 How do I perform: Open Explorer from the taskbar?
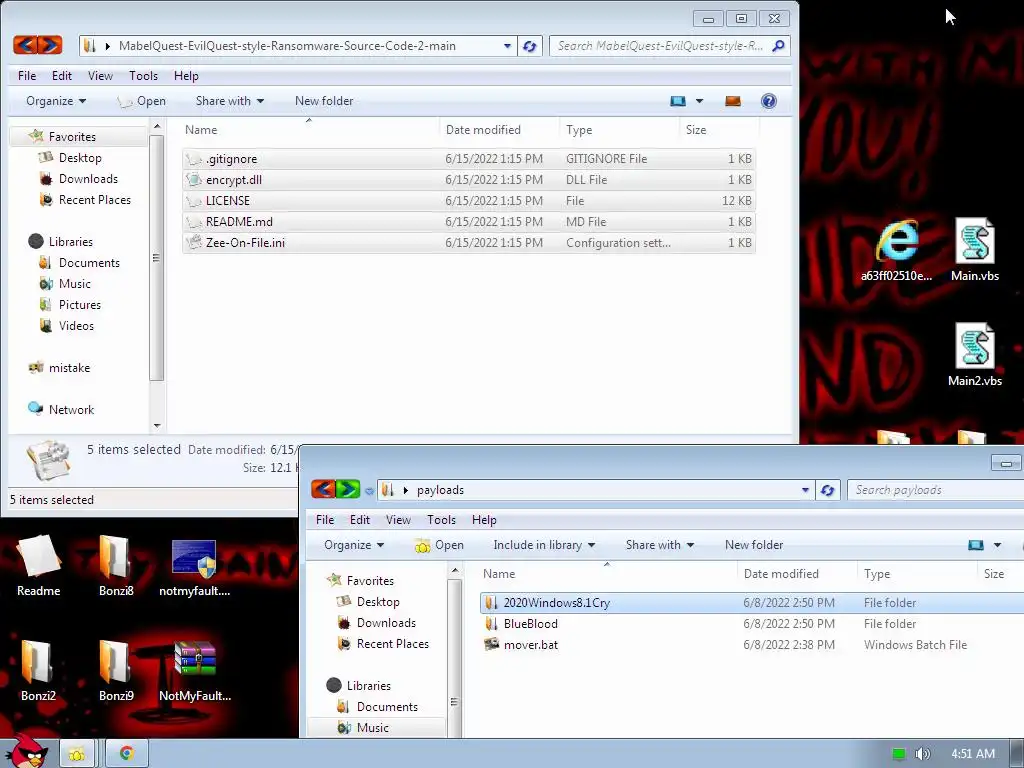(x=77, y=754)
